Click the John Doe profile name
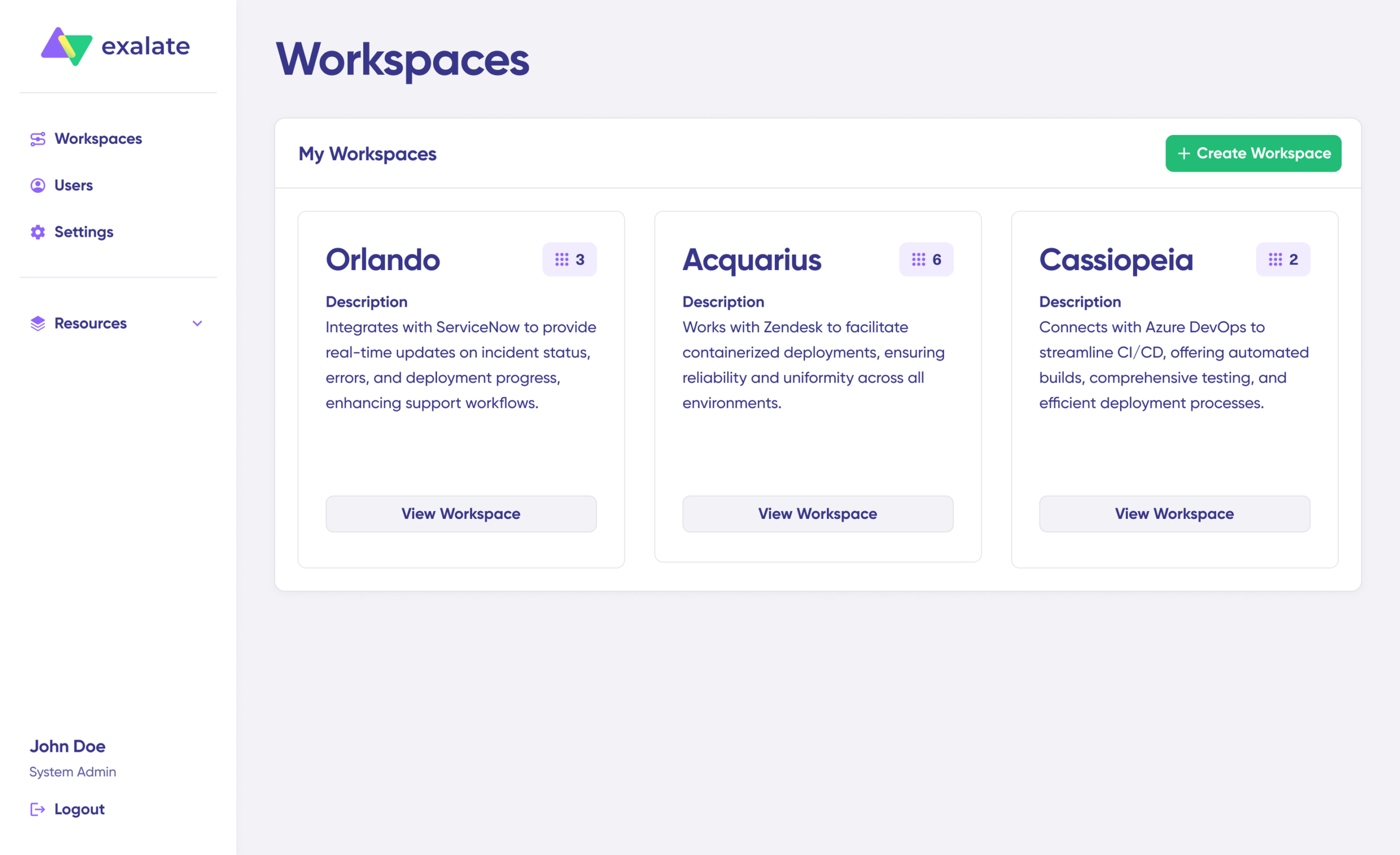 [x=67, y=745]
